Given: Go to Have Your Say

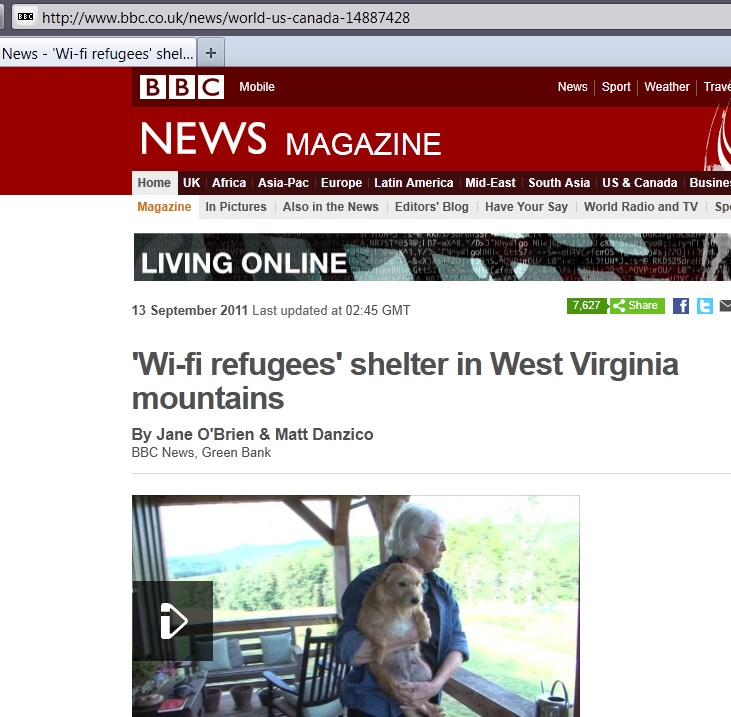Looking at the screenshot, I should click(526, 207).
